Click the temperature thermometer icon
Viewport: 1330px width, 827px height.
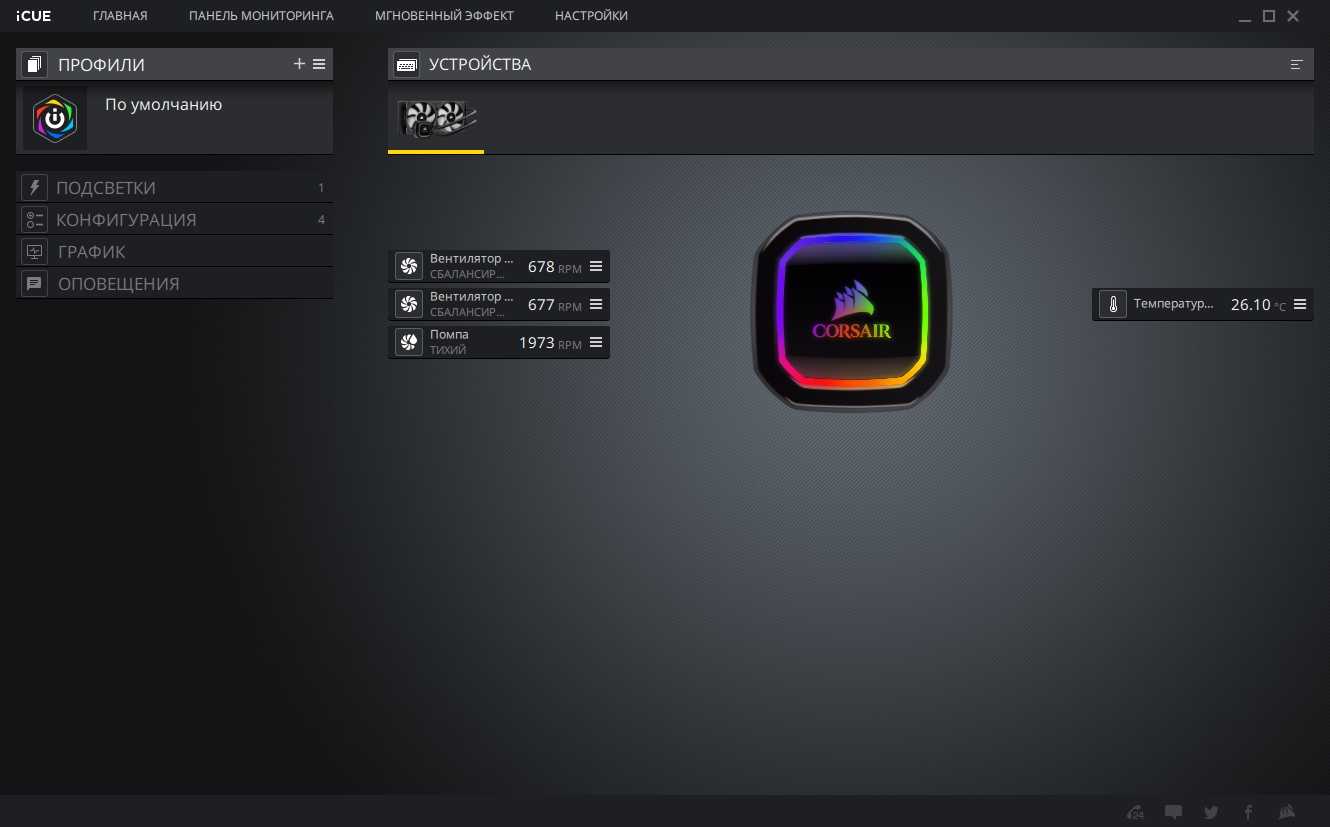(1112, 305)
